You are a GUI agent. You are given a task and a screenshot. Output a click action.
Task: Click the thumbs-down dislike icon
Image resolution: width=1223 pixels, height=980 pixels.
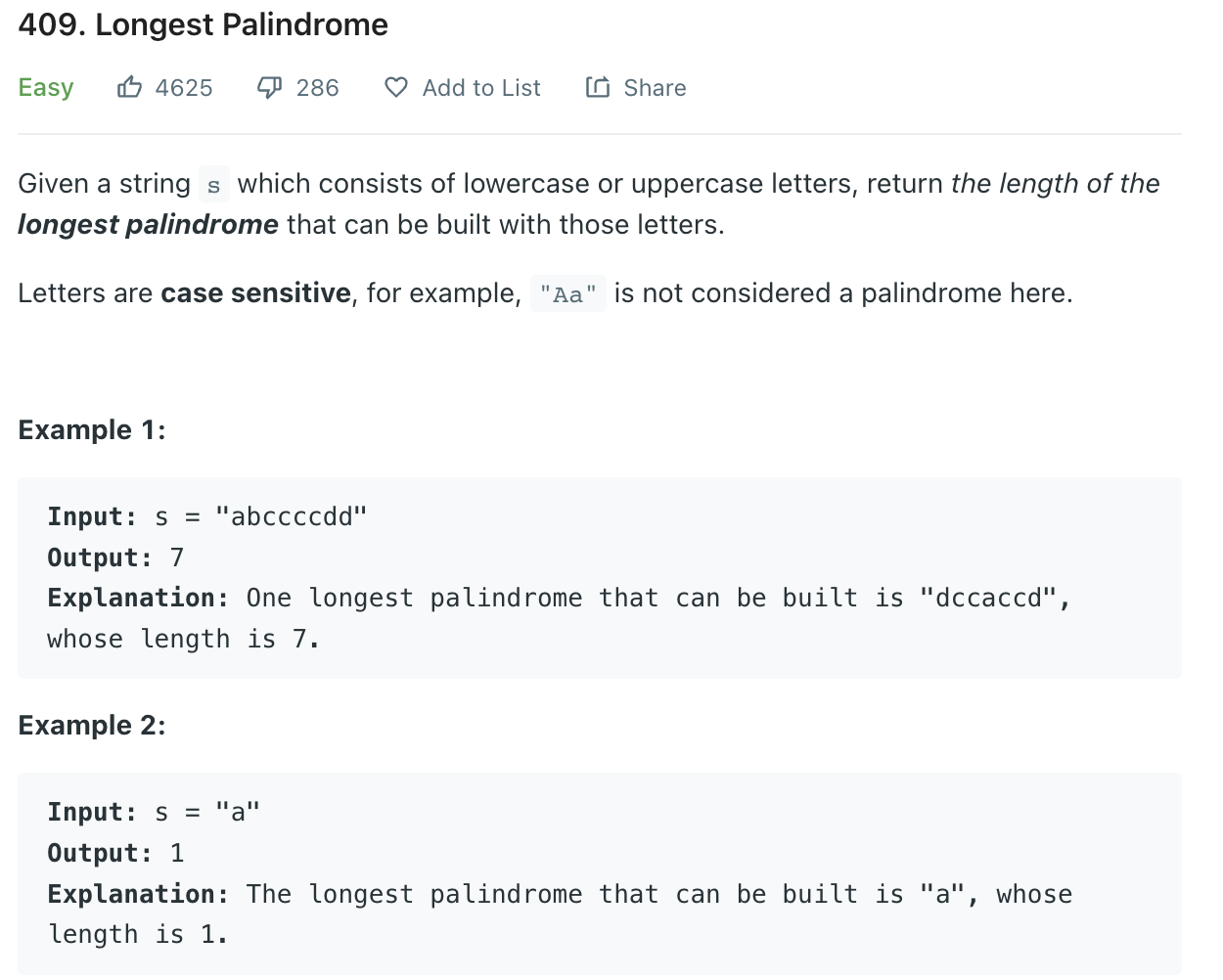[x=270, y=88]
